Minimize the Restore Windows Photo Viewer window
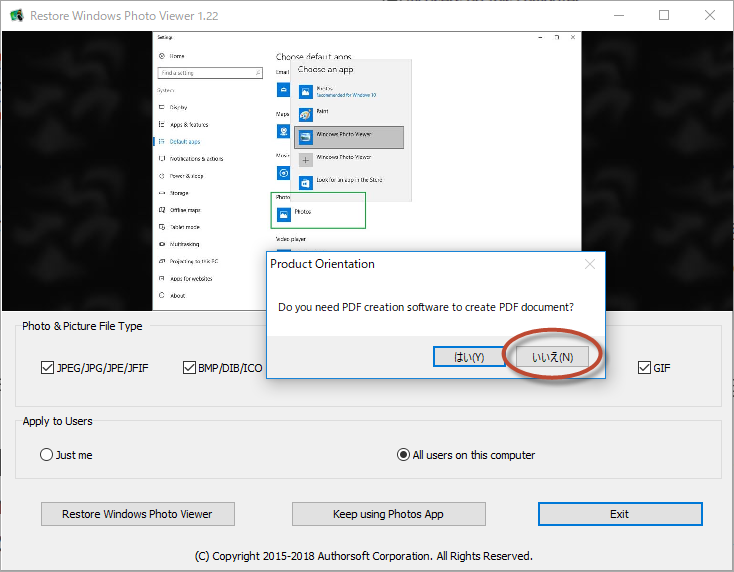This screenshot has width=734, height=572. (619, 15)
